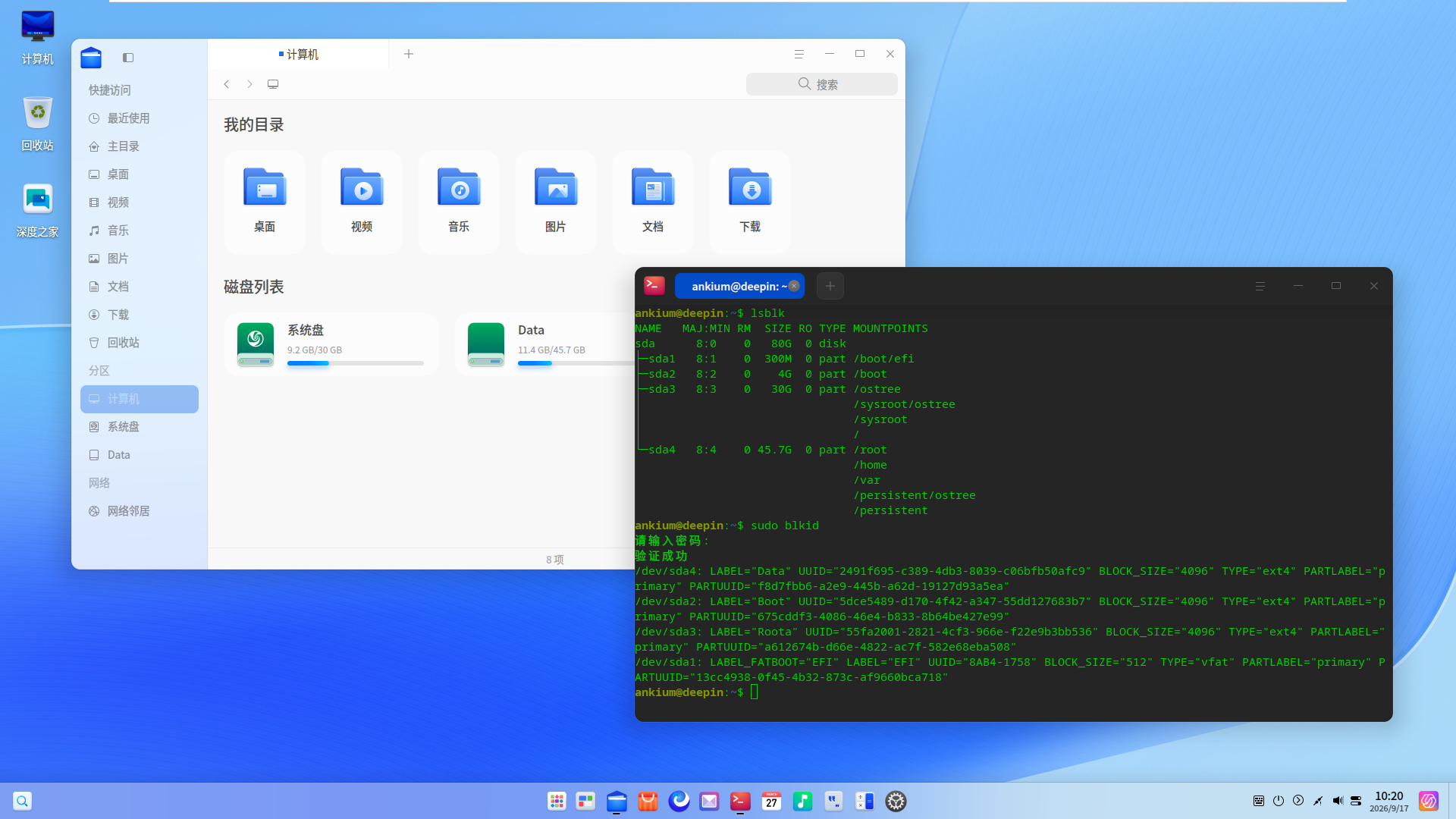Open the file manager hamburger menu
This screenshot has width=1456, height=819.
(799, 54)
